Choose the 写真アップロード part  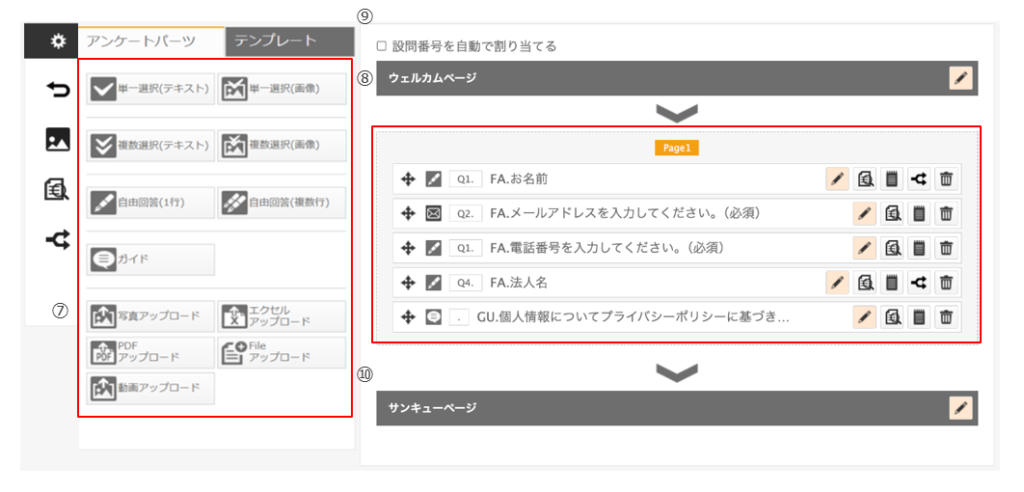(150, 316)
